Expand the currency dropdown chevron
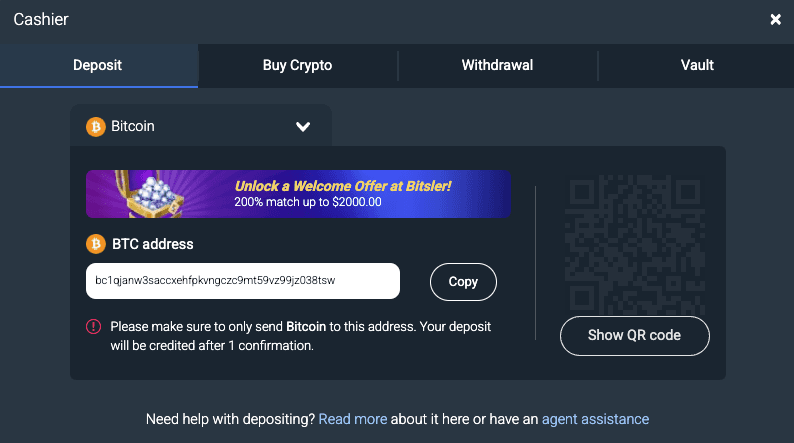 tap(303, 127)
